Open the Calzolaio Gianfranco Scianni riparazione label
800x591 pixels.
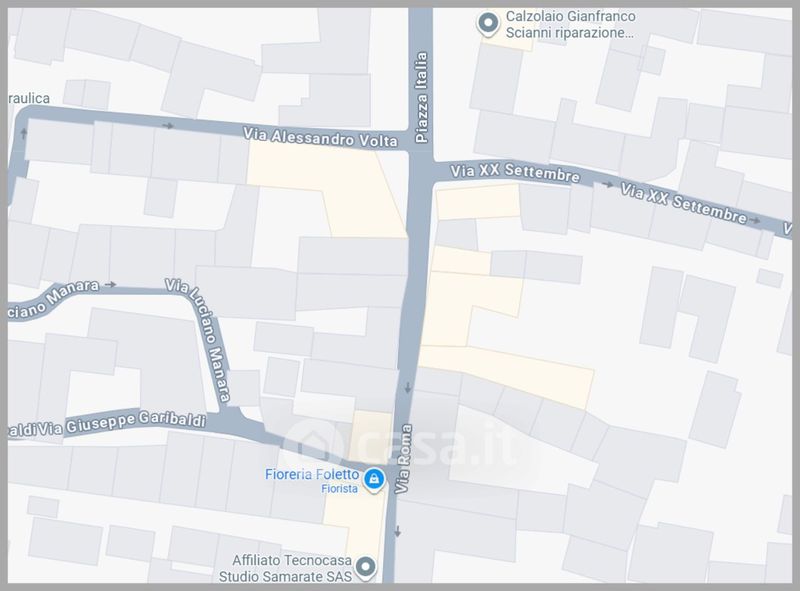coord(570,24)
